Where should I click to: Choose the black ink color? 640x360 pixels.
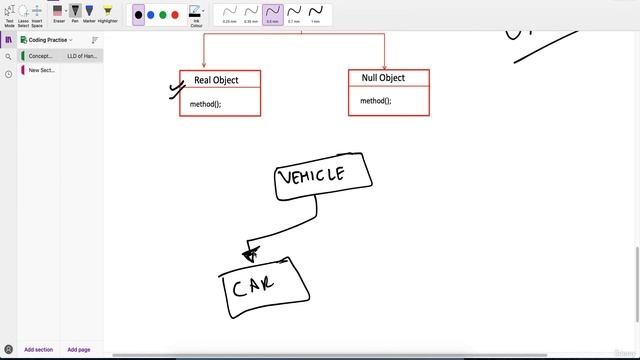tap(138, 15)
